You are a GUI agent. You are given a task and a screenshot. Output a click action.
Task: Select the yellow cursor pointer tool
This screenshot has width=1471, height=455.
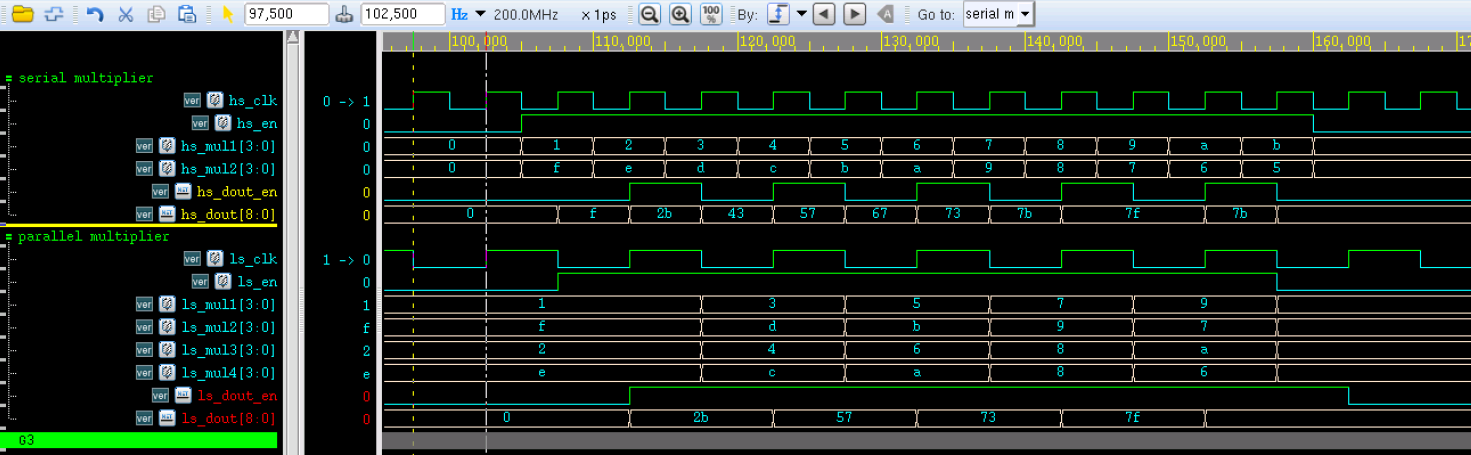pyautogui.click(x=228, y=14)
